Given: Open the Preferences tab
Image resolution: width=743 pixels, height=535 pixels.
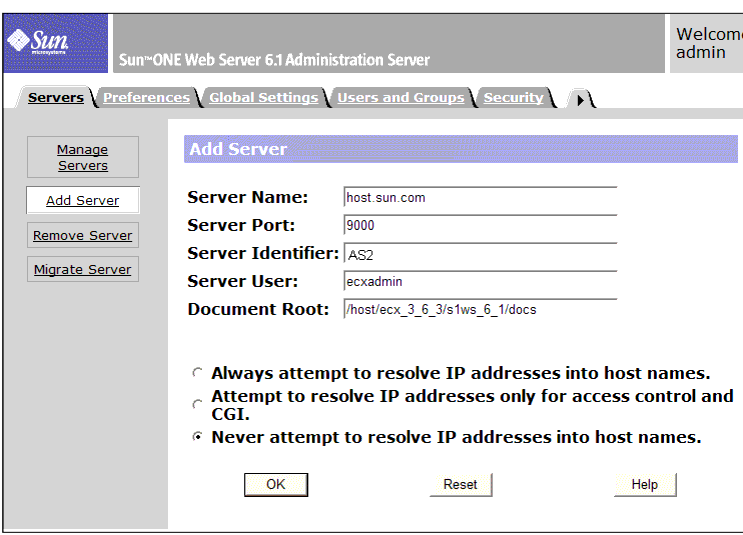Looking at the screenshot, I should [146, 98].
